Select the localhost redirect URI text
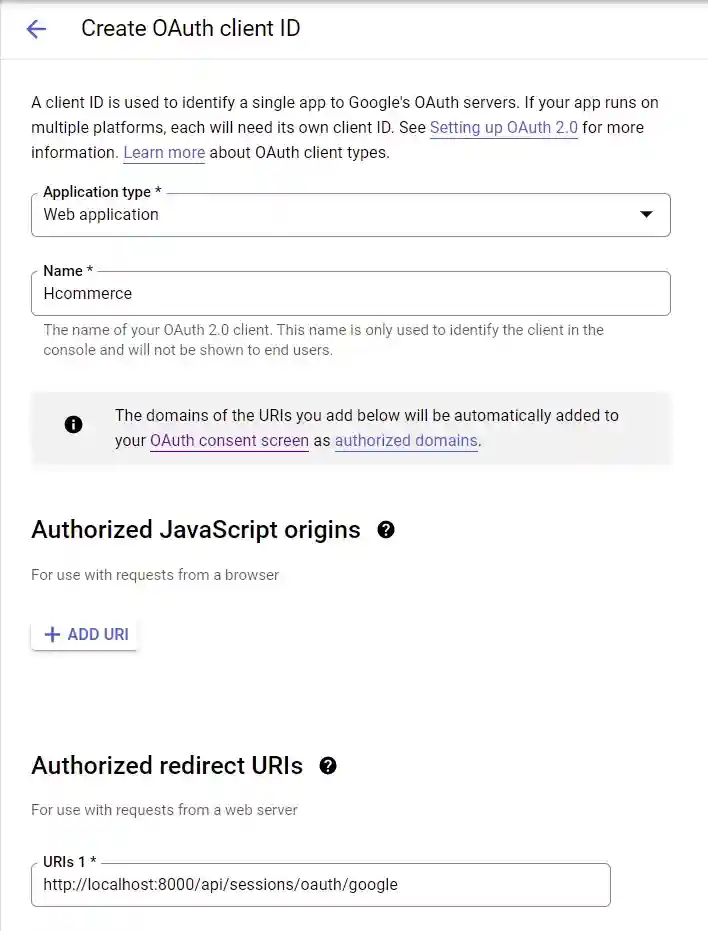The width and height of the screenshot is (708, 931). pos(219,885)
